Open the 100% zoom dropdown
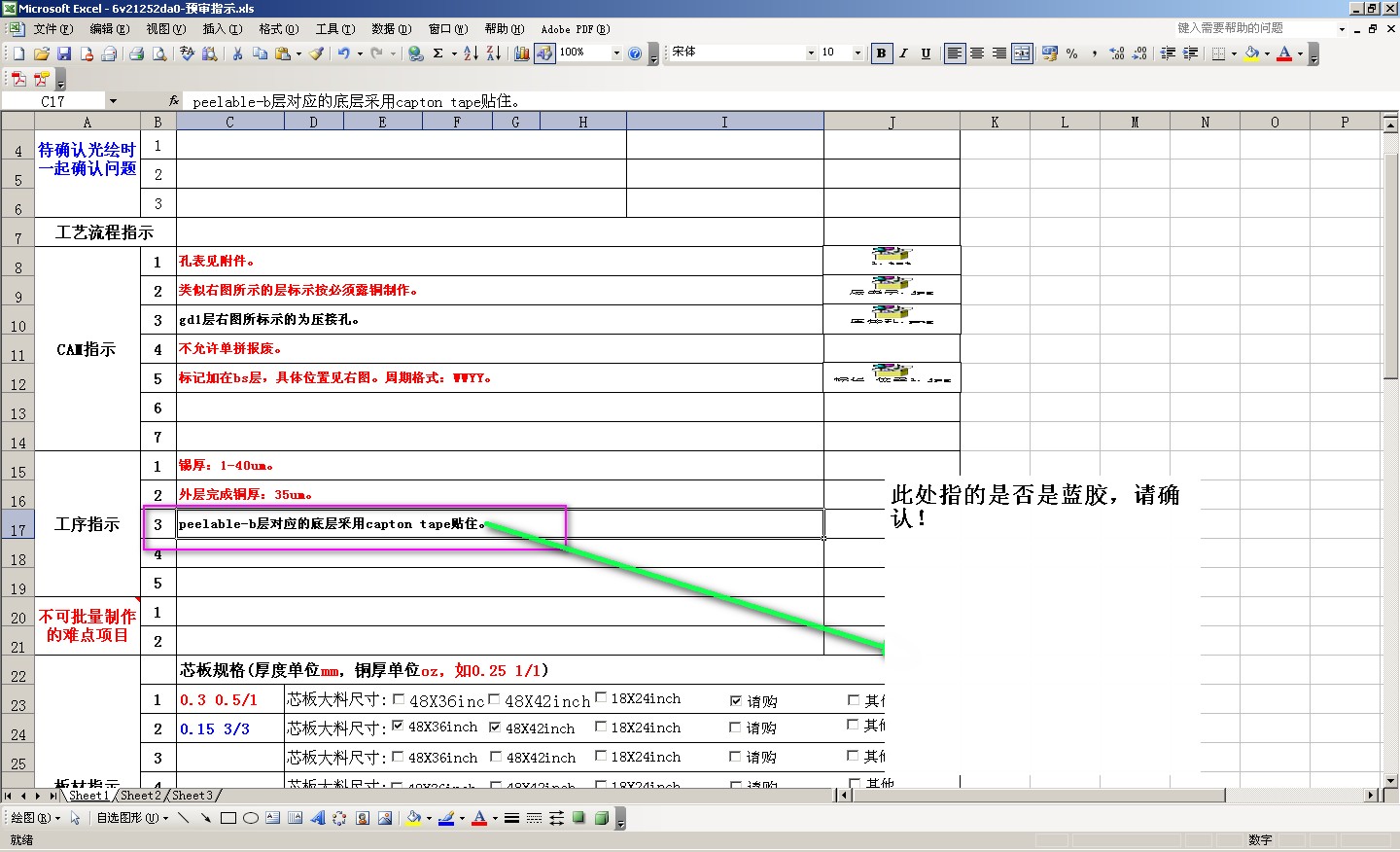The width and height of the screenshot is (1400, 852). (x=616, y=53)
